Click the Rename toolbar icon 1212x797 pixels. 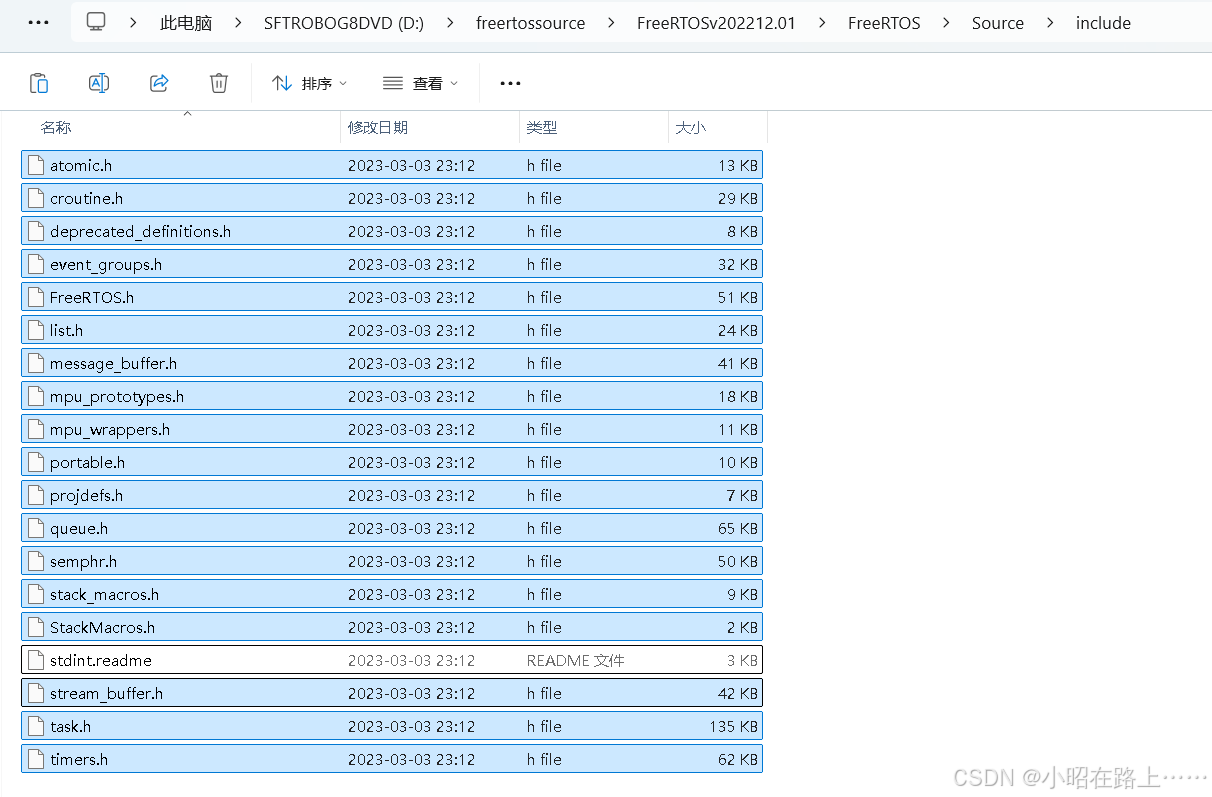click(x=98, y=83)
